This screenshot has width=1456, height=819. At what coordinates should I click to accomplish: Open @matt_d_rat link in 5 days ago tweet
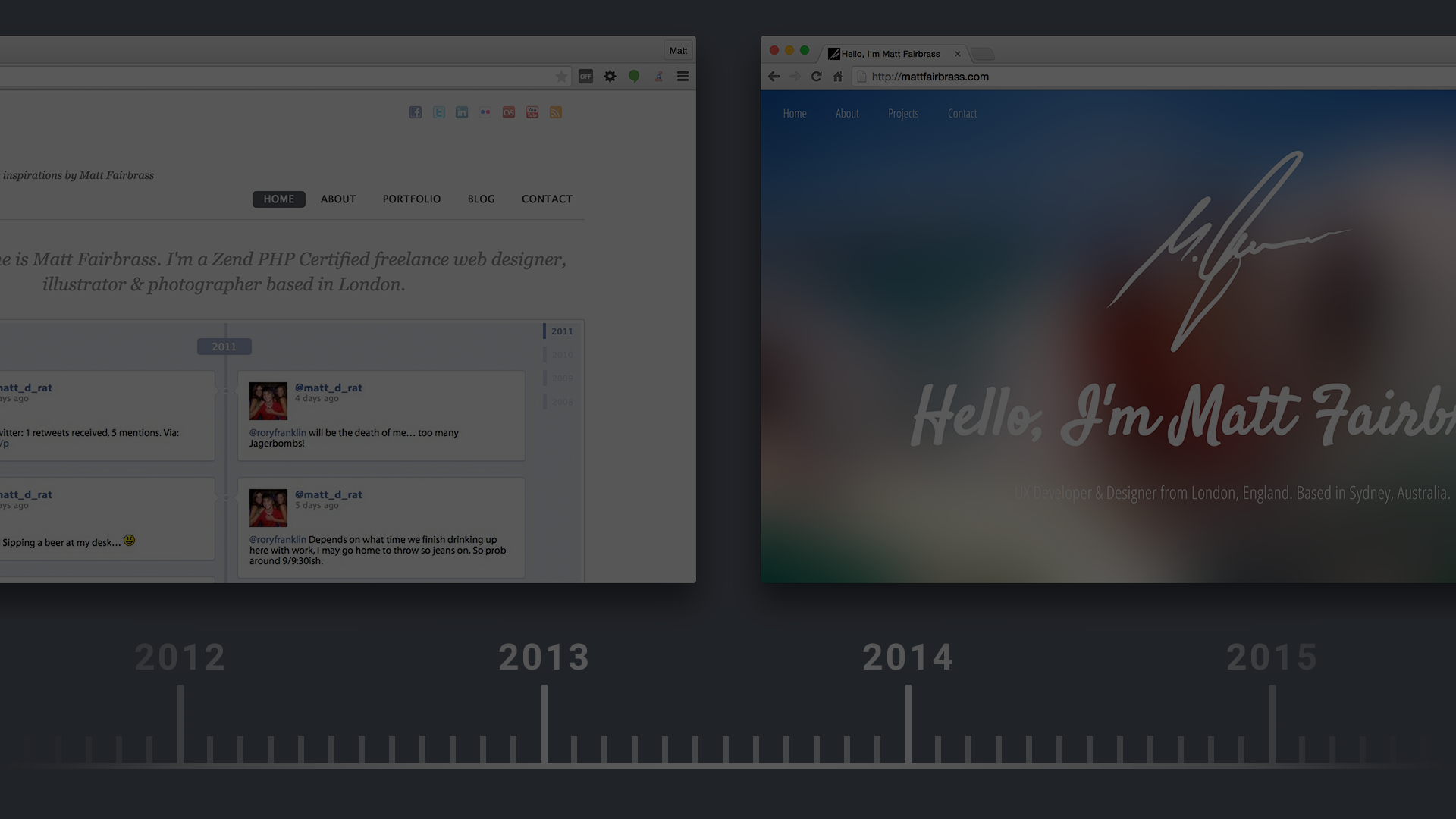tap(328, 494)
